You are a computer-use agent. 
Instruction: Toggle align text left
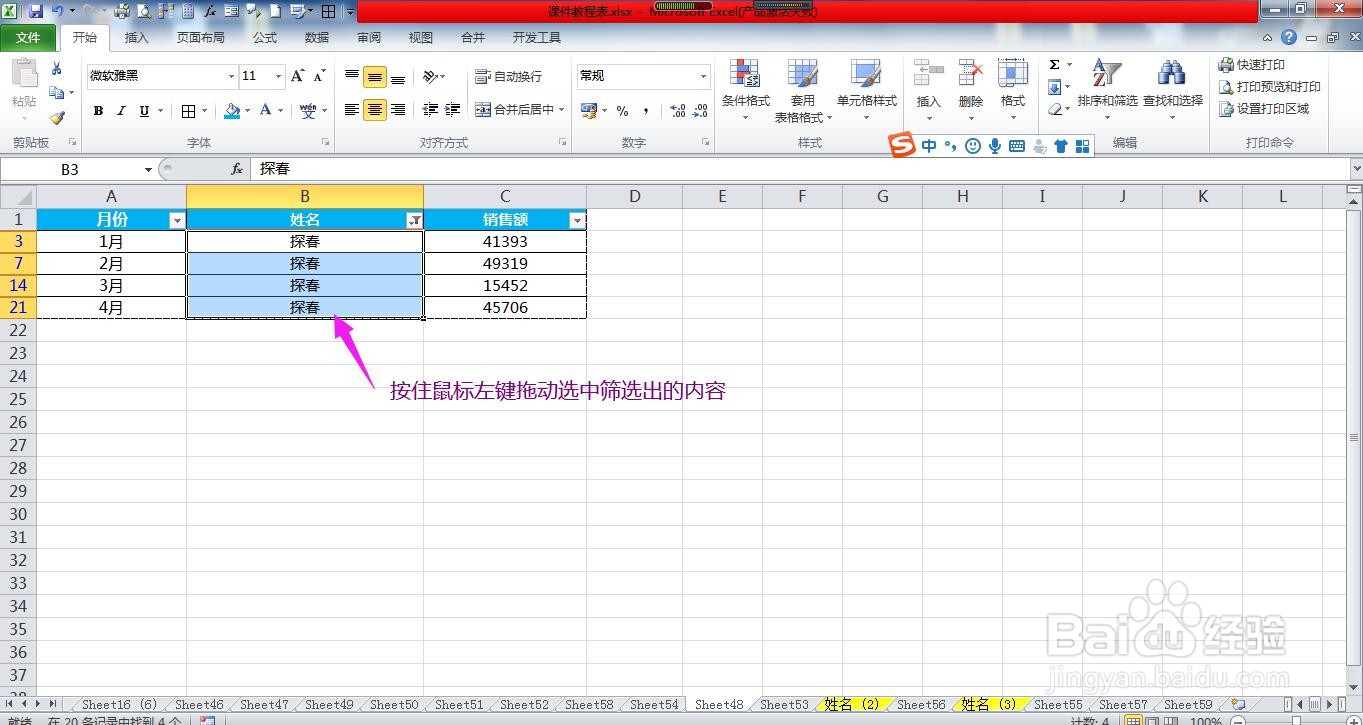(x=352, y=110)
